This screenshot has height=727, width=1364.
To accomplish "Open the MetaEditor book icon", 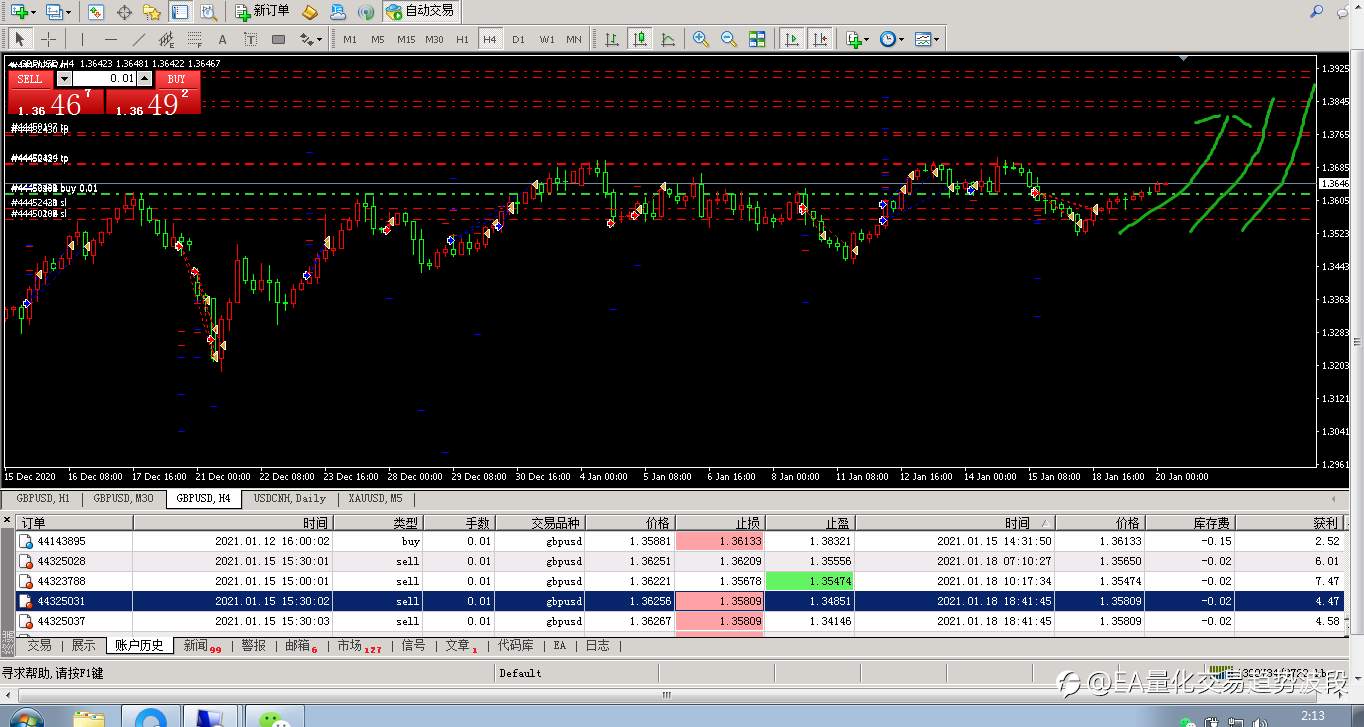I will 310,12.
